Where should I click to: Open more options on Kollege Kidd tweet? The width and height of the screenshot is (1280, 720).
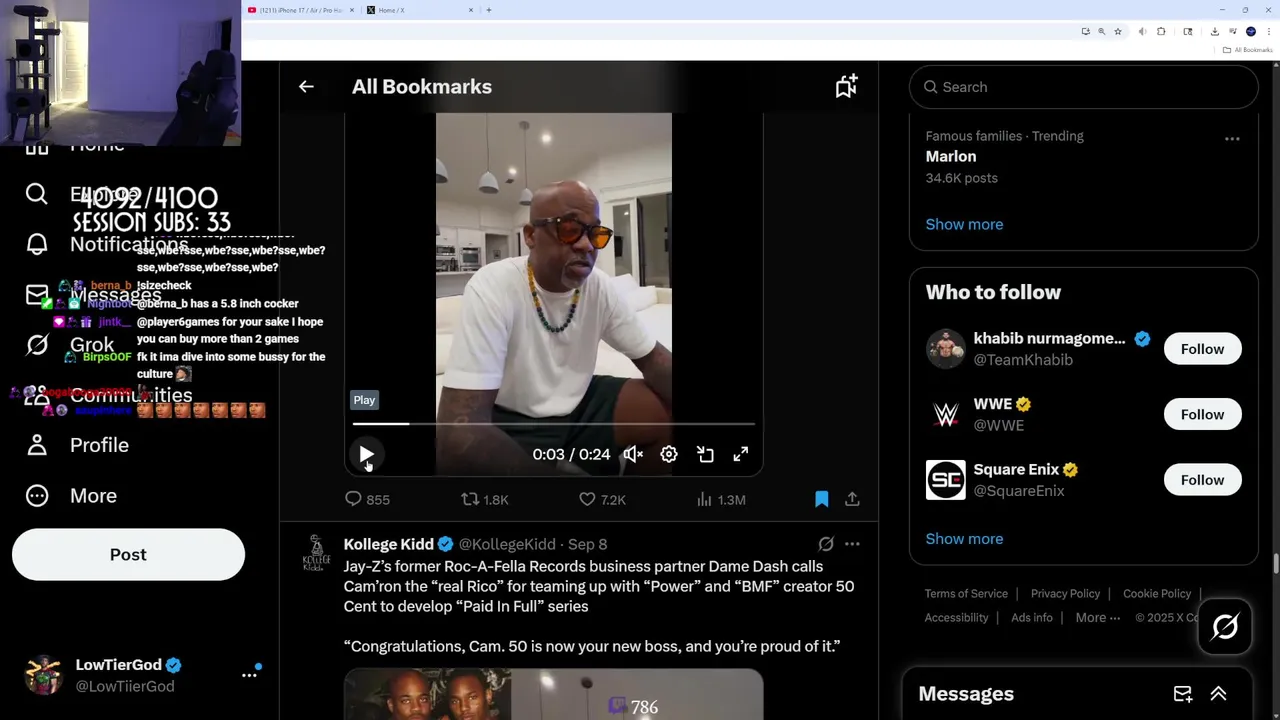[852, 544]
